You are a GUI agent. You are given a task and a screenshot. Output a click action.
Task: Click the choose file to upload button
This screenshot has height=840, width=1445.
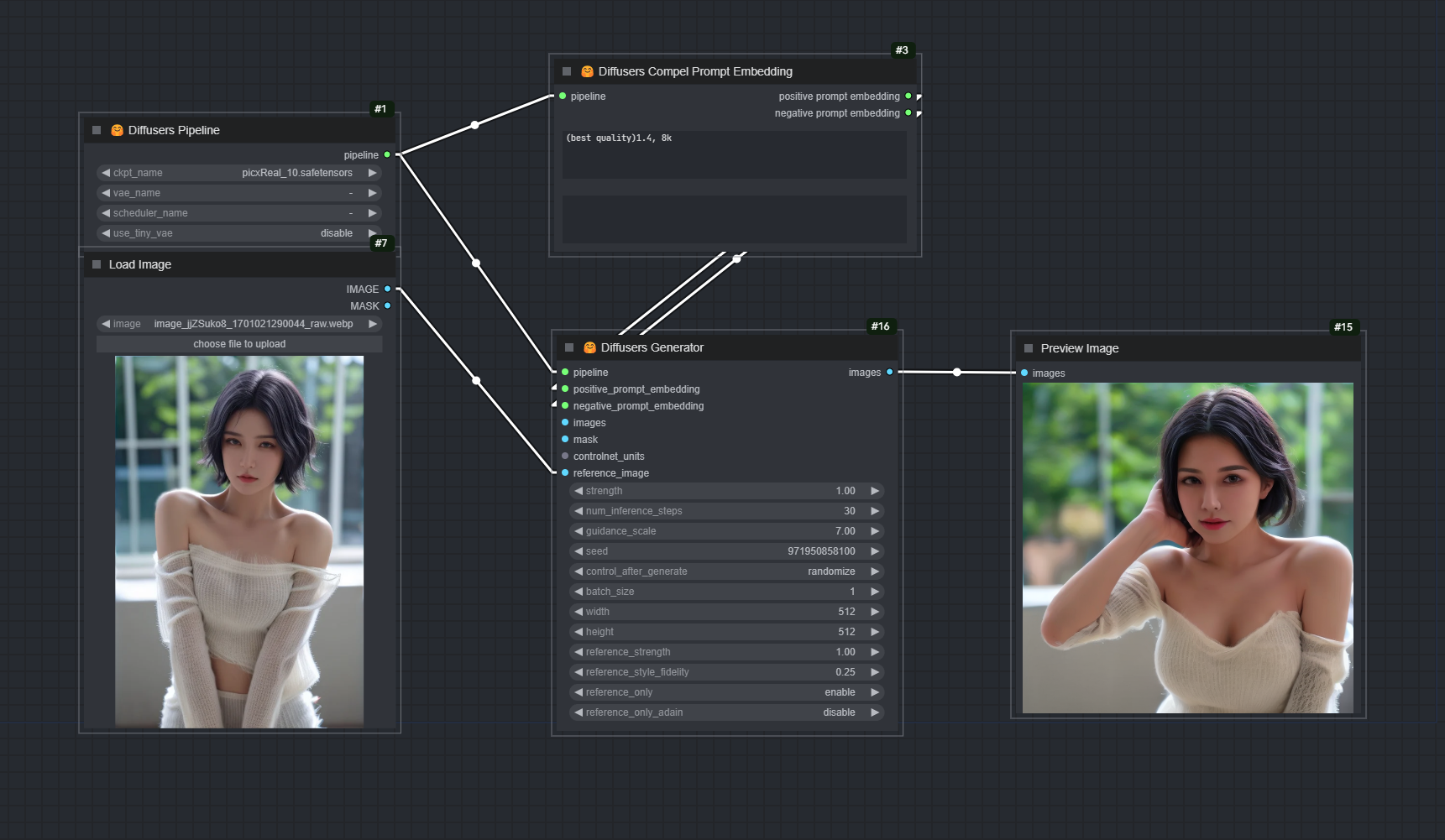click(239, 344)
